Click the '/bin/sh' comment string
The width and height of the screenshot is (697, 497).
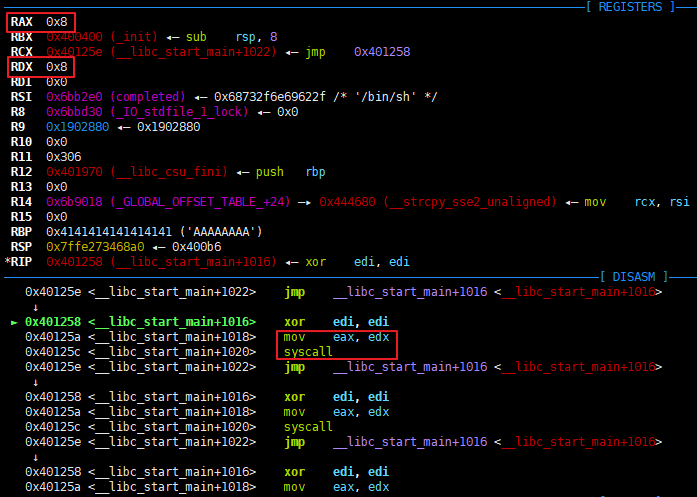click(x=385, y=97)
